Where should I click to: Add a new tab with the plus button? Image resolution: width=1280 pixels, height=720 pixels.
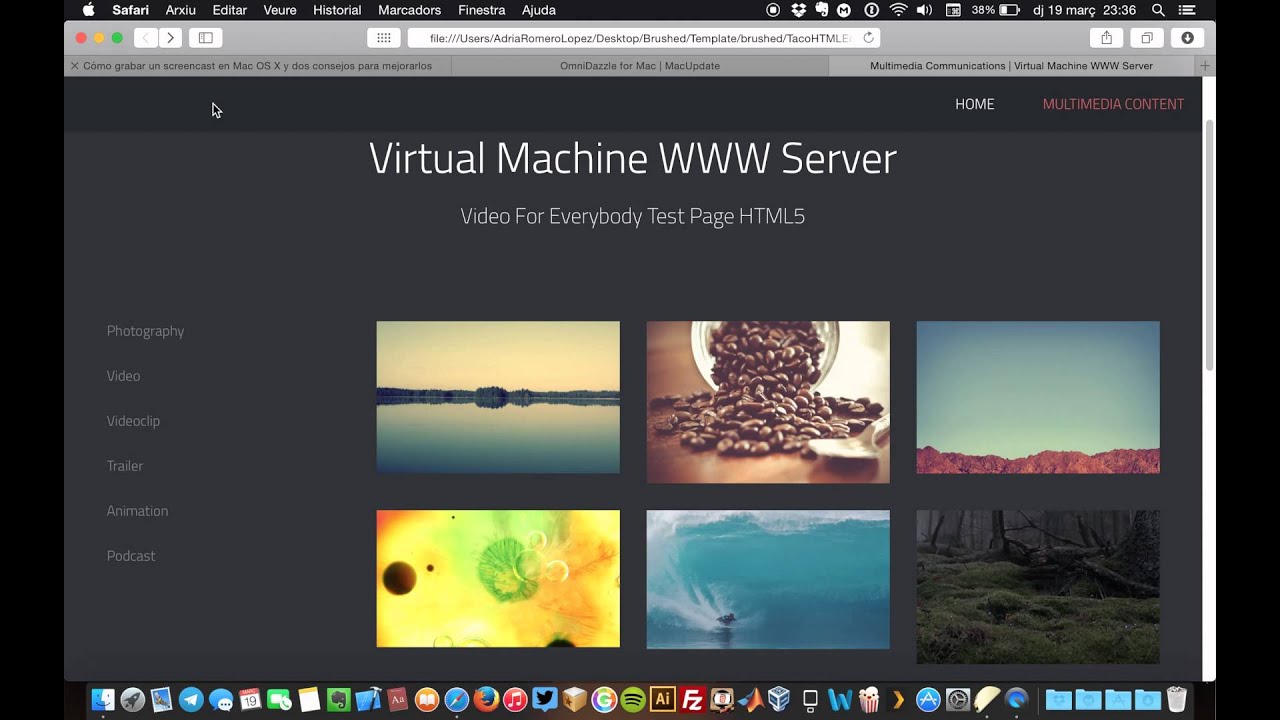[x=1205, y=66]
